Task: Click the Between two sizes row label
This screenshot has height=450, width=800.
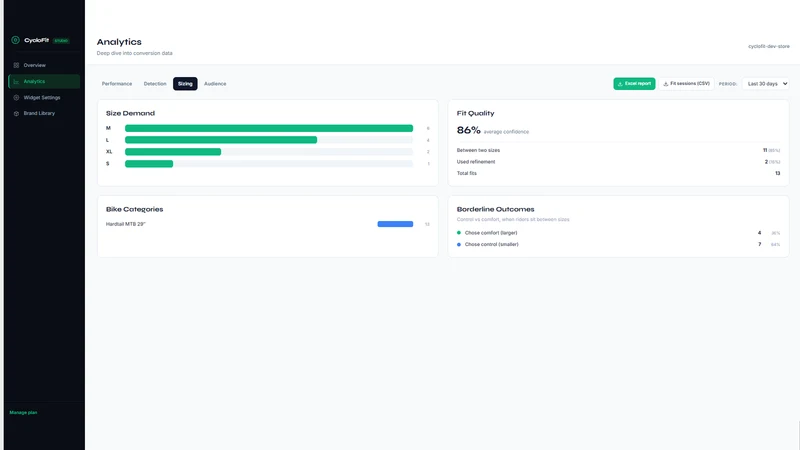Action: [478, 151]
